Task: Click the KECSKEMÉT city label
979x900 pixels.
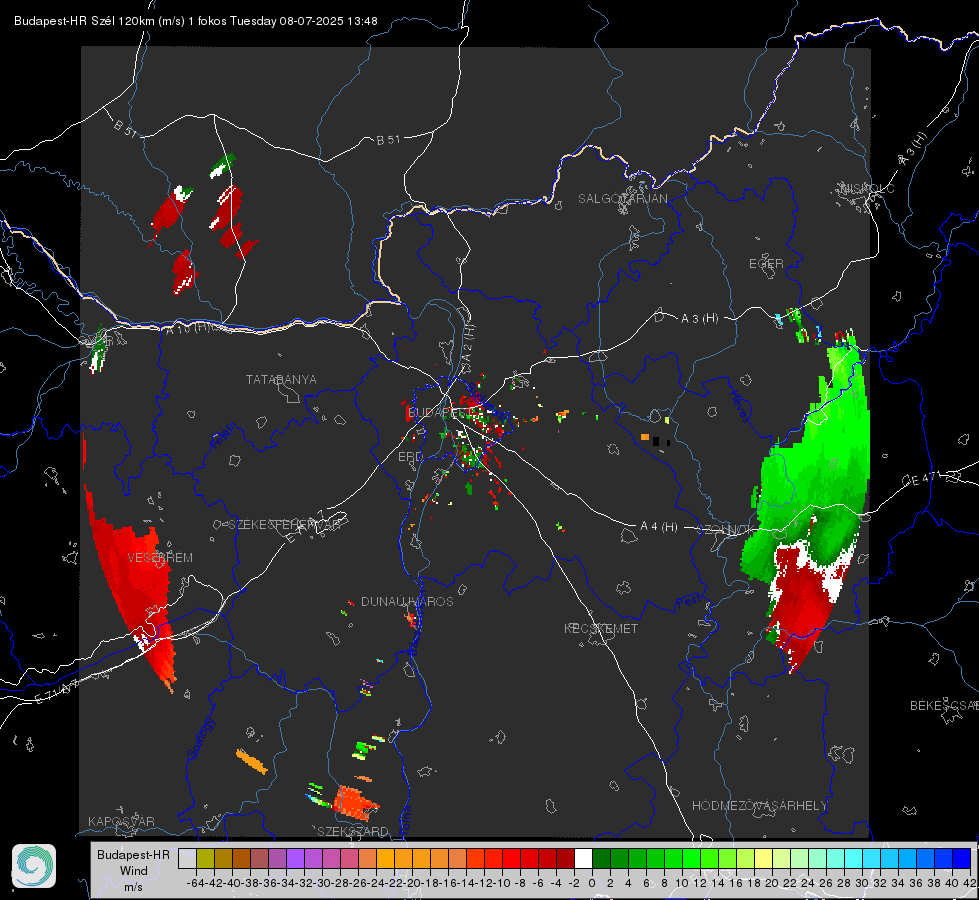Action: point(601,628)
